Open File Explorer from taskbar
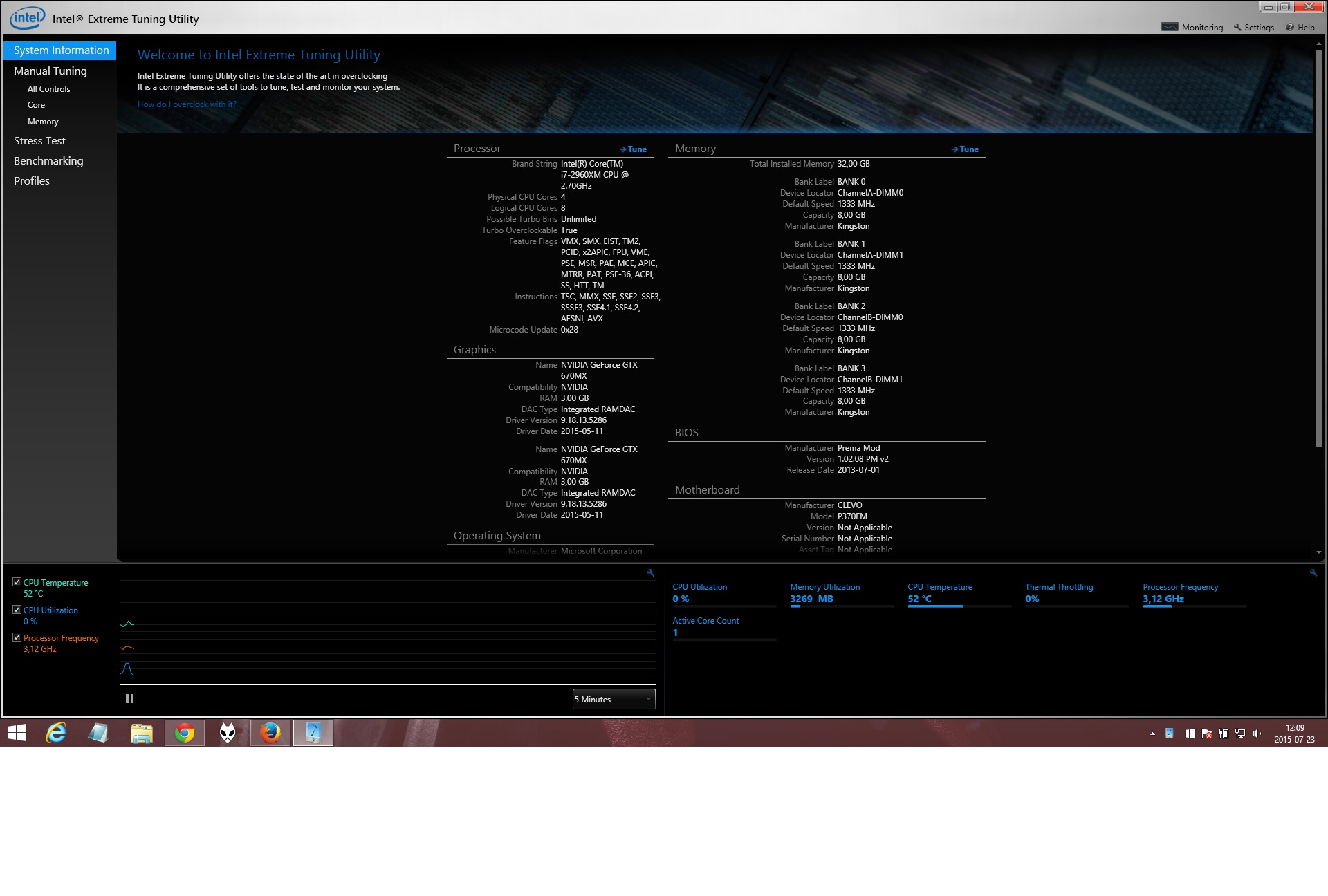The width and height of the screenshot is (1328, 896). click(142, 733)
